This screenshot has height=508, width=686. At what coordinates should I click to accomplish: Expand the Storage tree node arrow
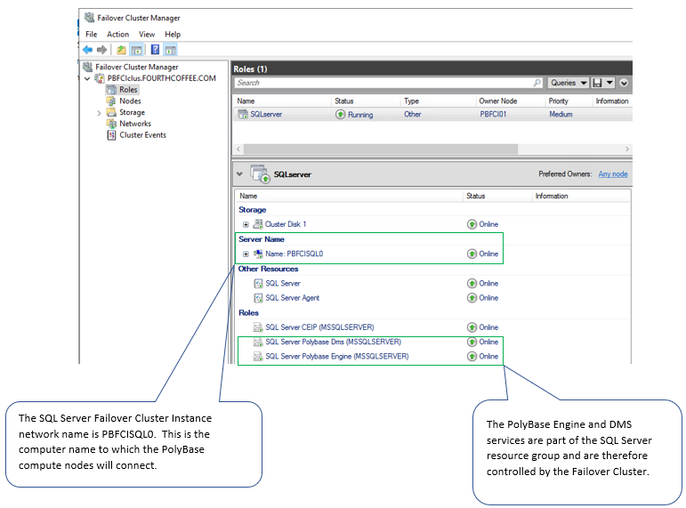point(99,113)
